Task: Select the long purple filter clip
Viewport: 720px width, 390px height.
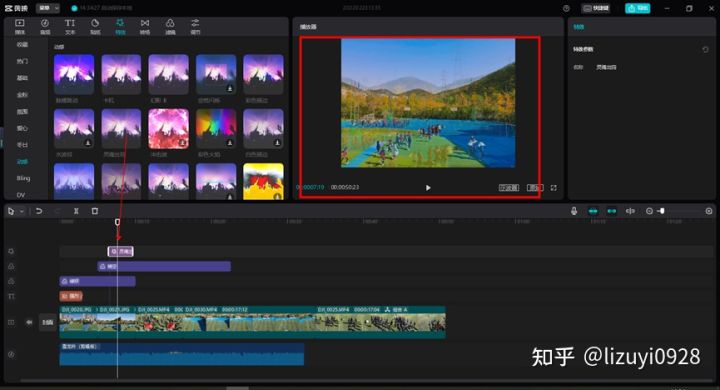Action: (164, 266)
